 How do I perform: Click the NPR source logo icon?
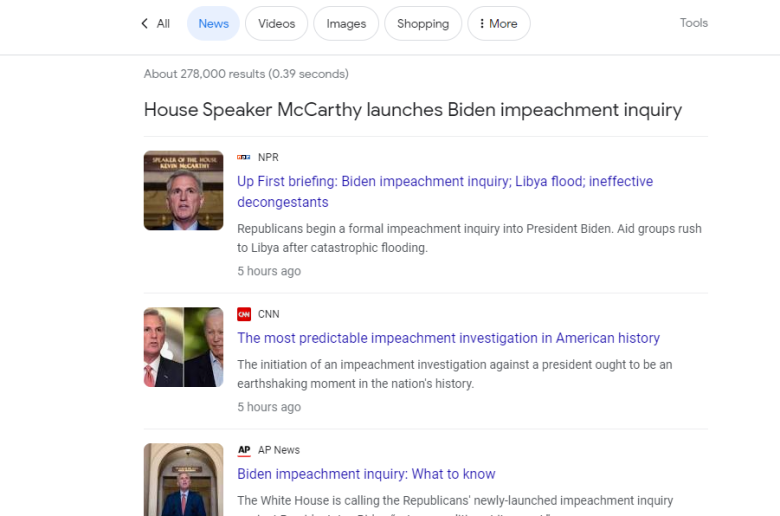244,157
